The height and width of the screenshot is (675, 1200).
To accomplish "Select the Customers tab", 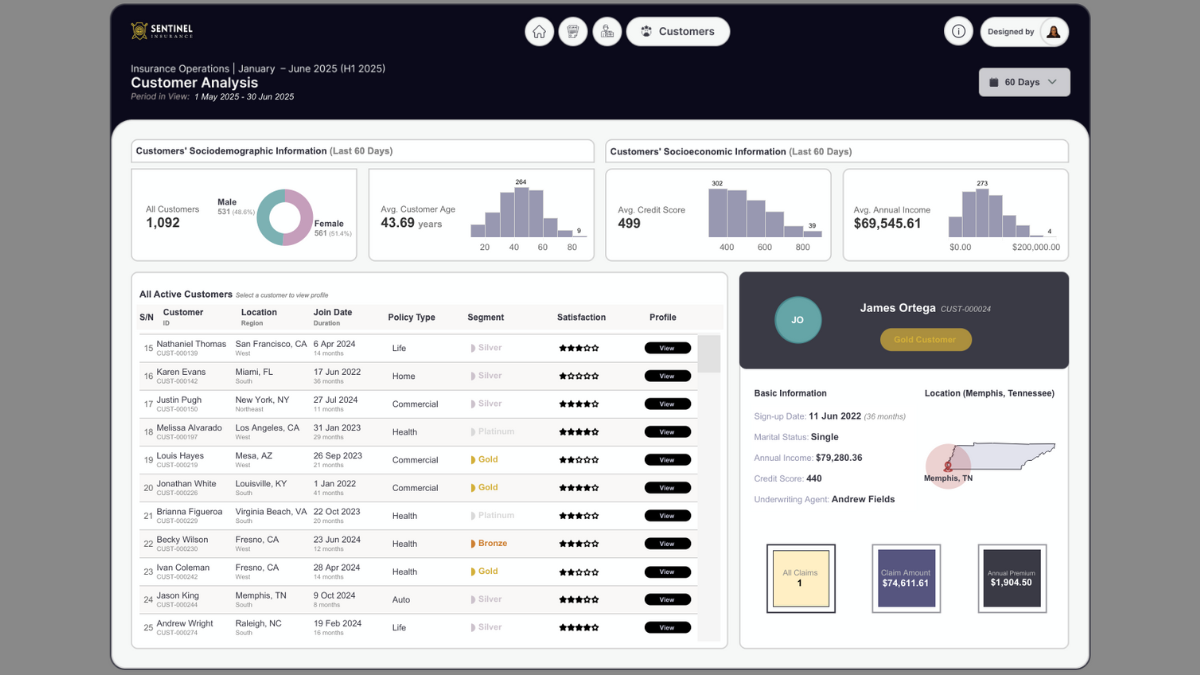I will coord(677,32).
